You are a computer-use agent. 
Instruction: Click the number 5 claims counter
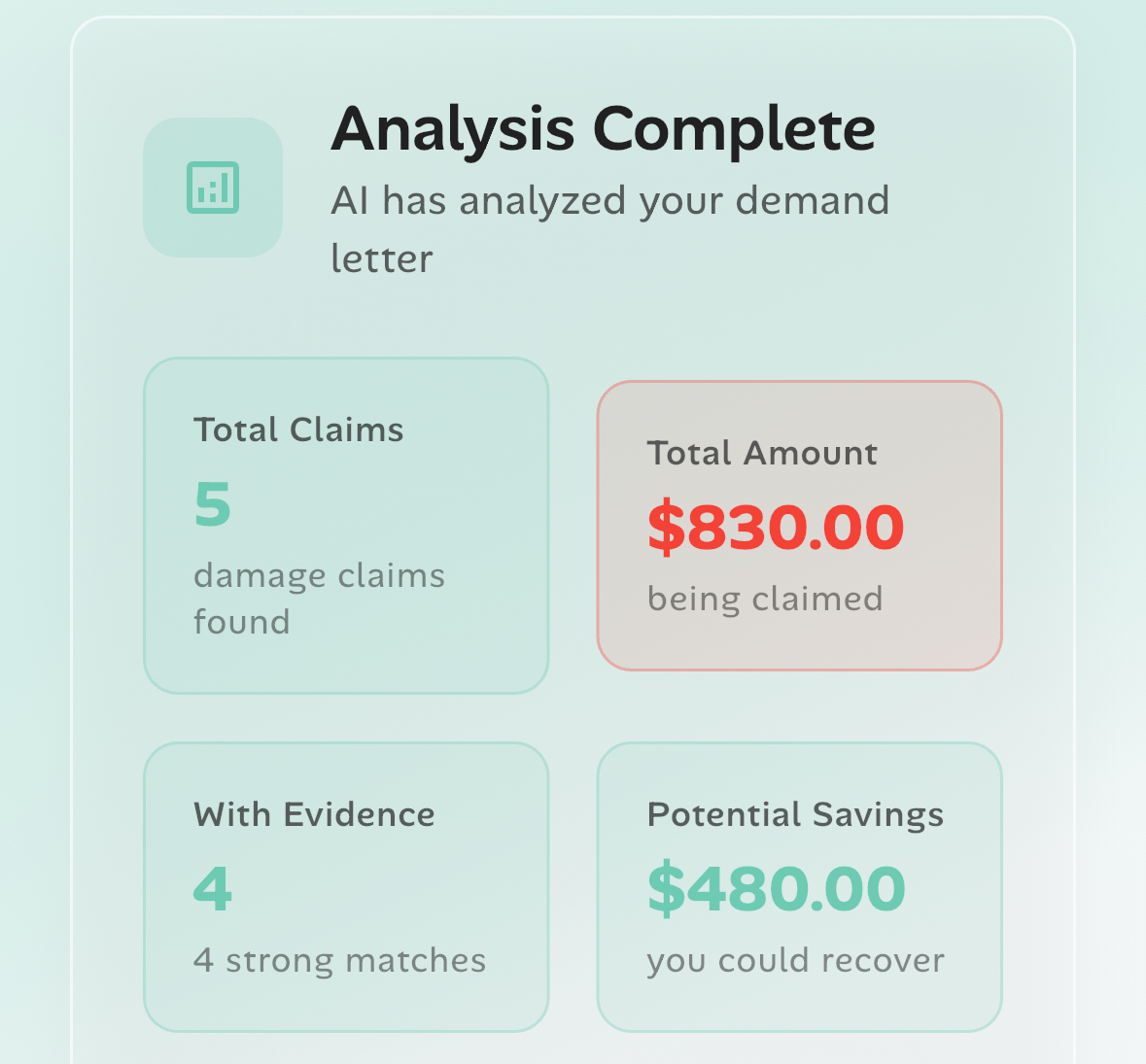(x=212, y=503)
